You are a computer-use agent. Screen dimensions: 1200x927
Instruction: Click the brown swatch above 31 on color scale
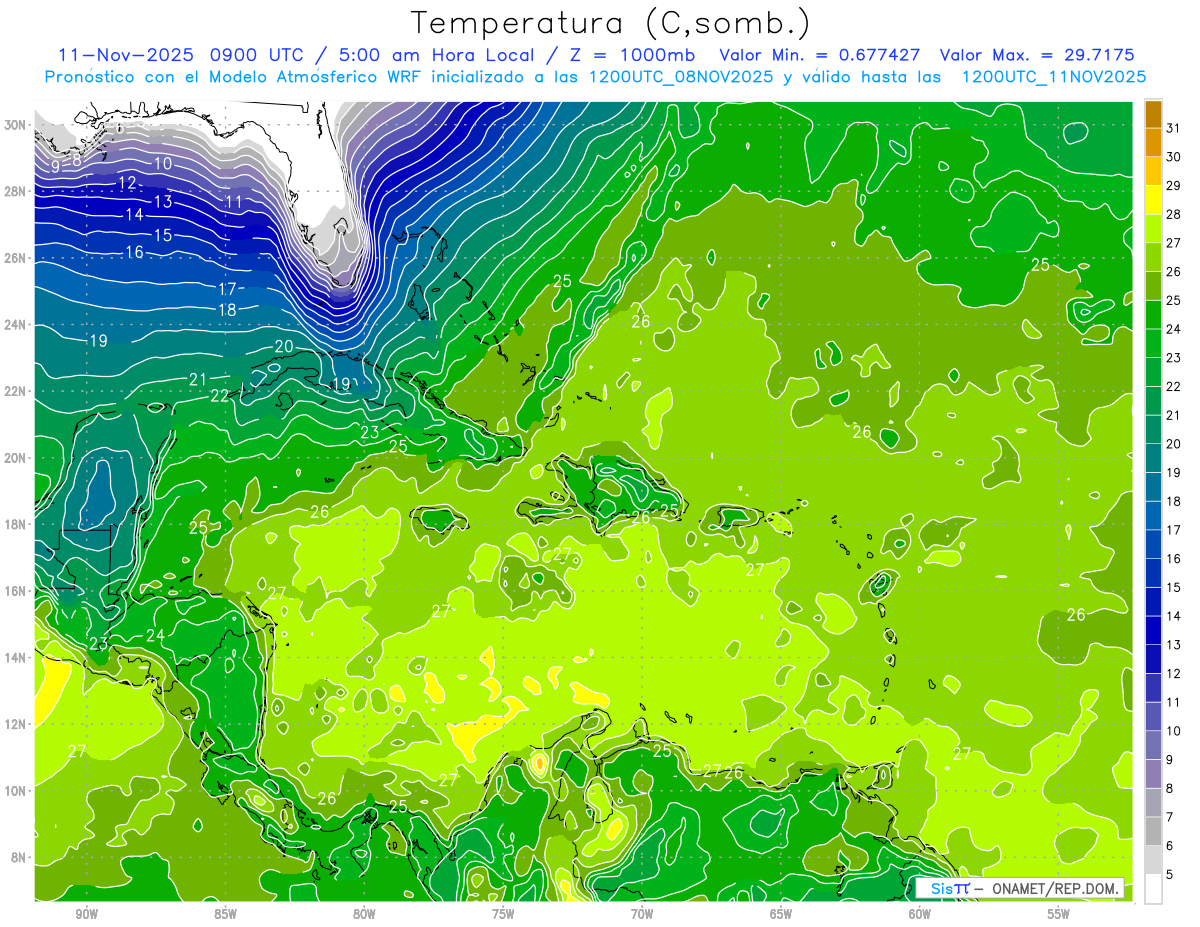(x=1153, y=114)
